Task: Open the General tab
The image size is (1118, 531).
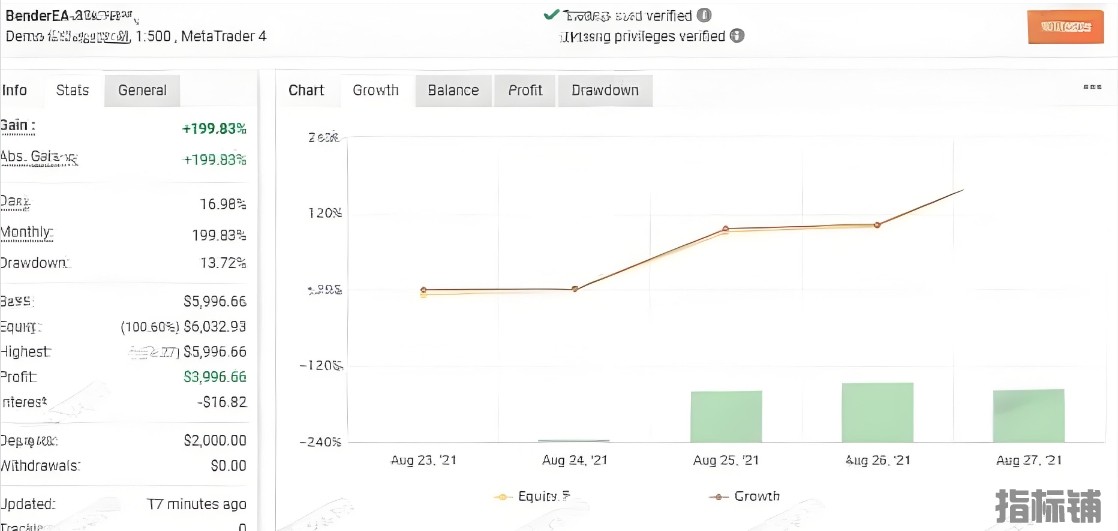Action: point(142,90)
